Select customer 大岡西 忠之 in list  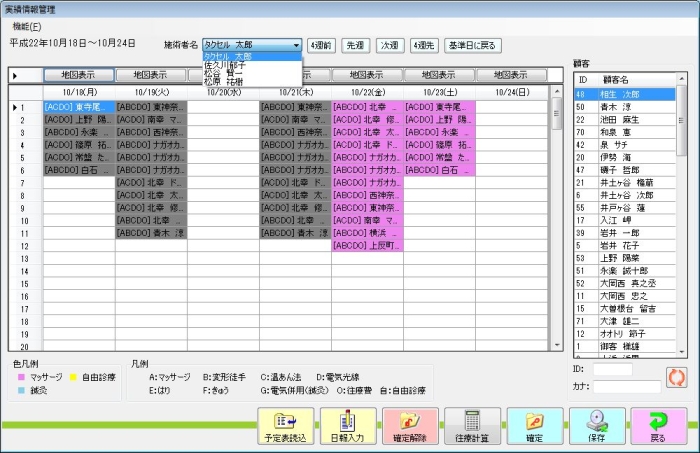pos(625,296)
